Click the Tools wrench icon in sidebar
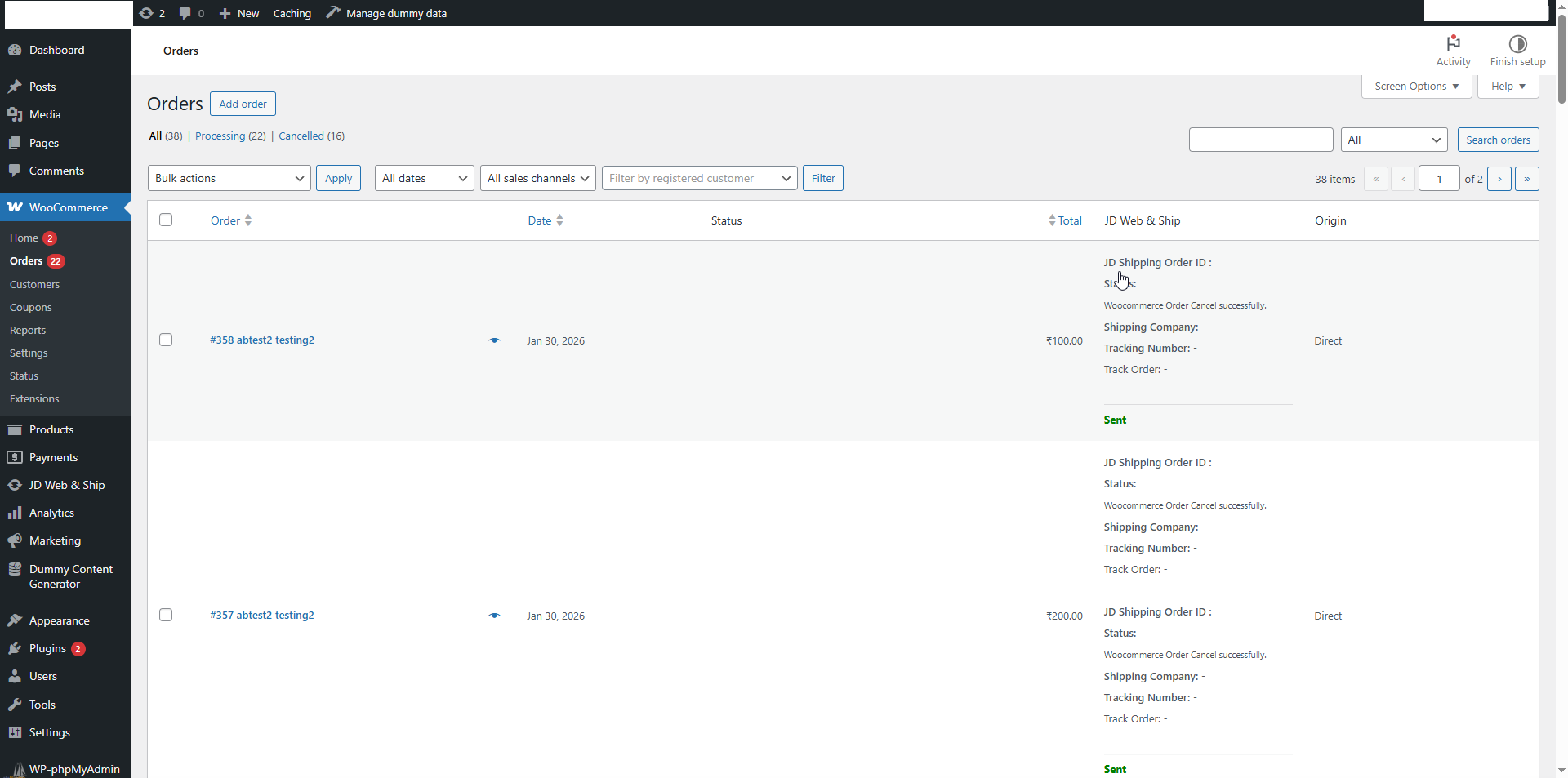Image resolution: width=1568 pixels, height=778 pixels. pyautogui.click(x=15, y=705)
